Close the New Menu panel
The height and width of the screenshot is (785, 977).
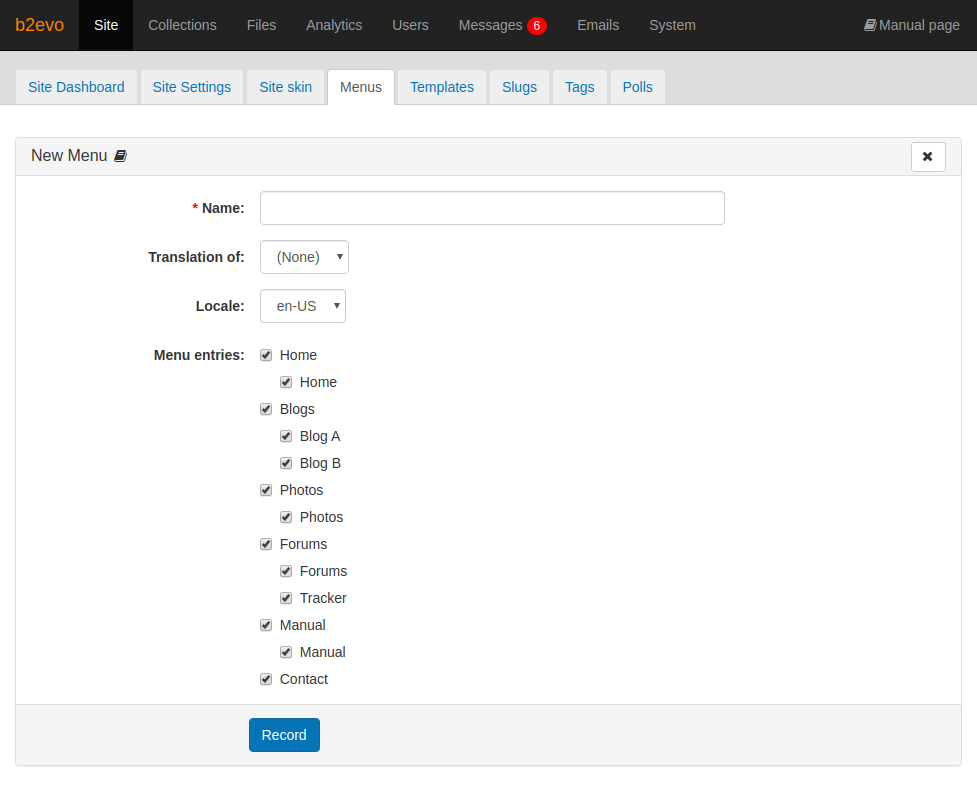(x=928, y=156)
